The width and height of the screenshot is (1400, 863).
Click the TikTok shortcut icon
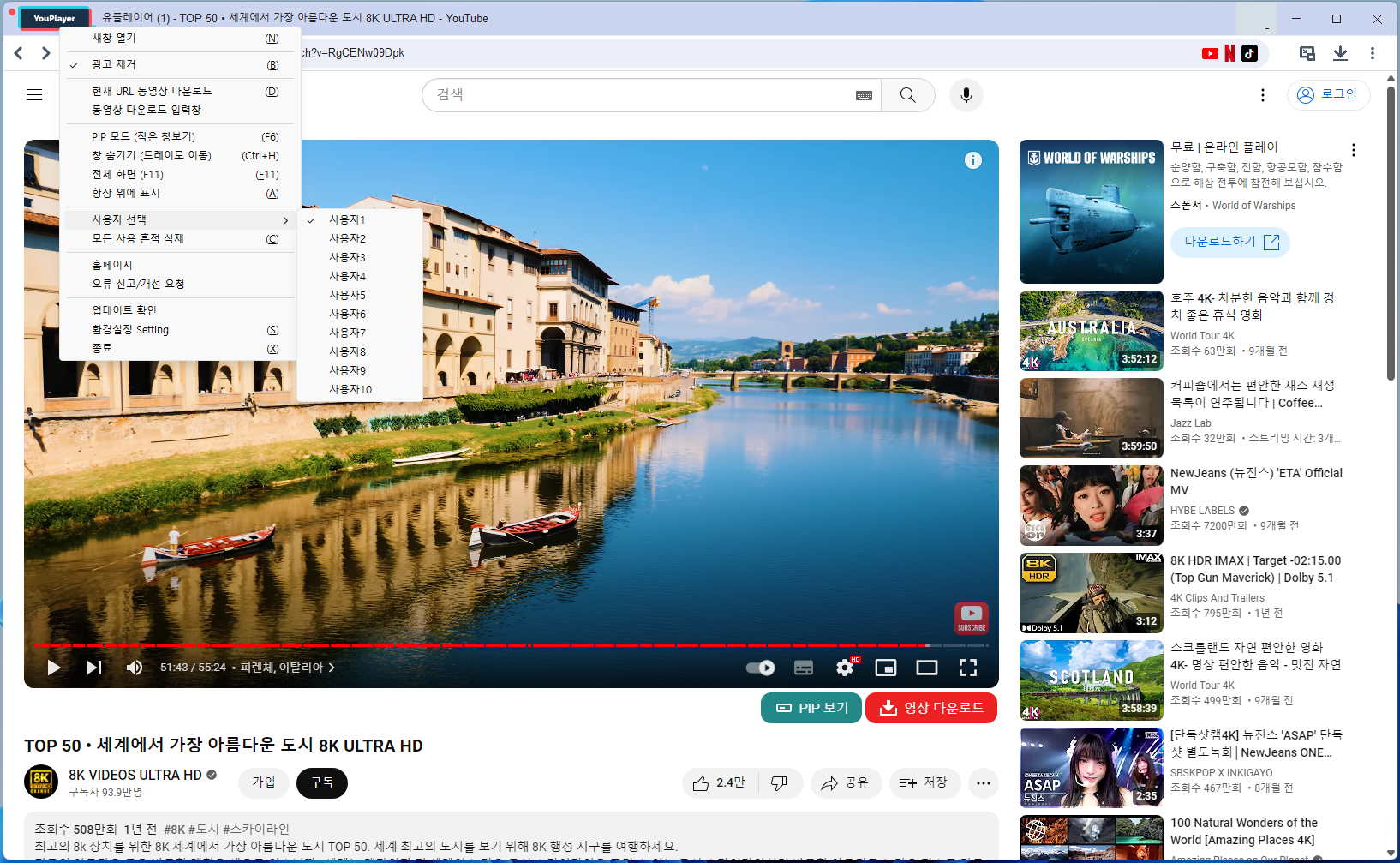(x=1249, y=53)
